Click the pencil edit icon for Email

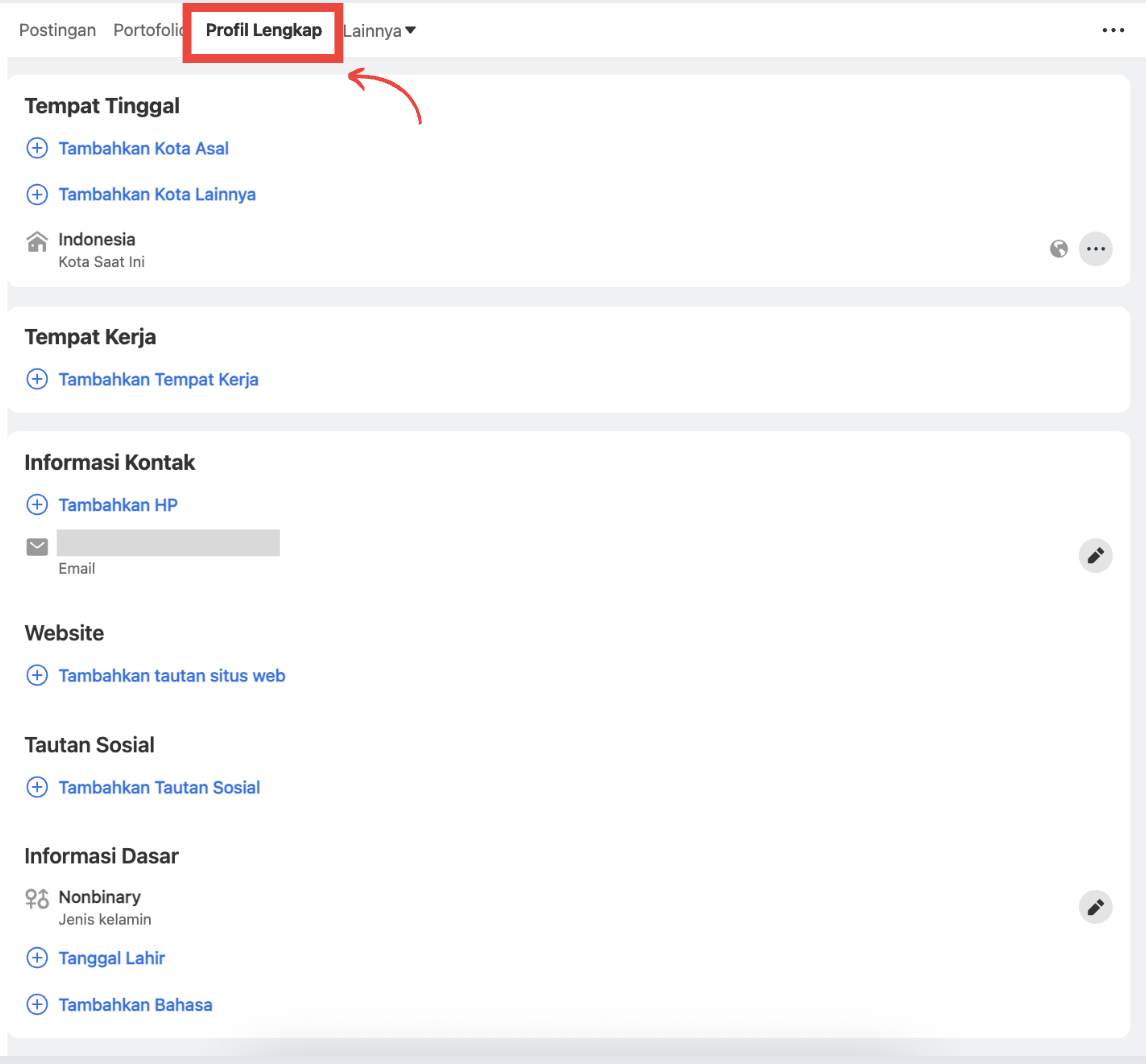coord(1096,555)
